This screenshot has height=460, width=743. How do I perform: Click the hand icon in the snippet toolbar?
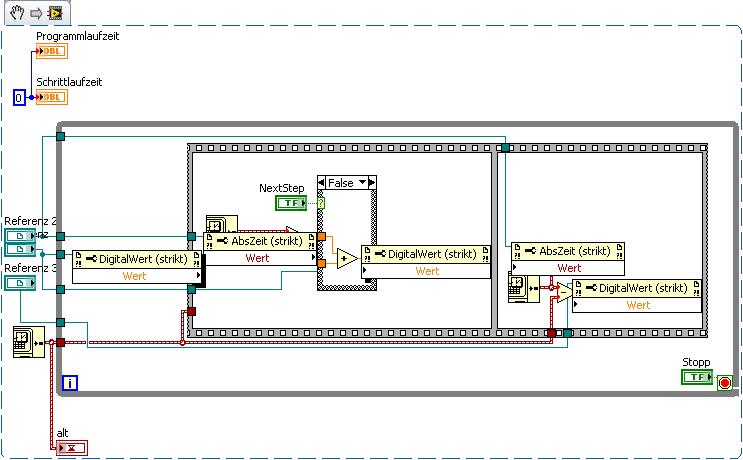[x=17, y=13]
